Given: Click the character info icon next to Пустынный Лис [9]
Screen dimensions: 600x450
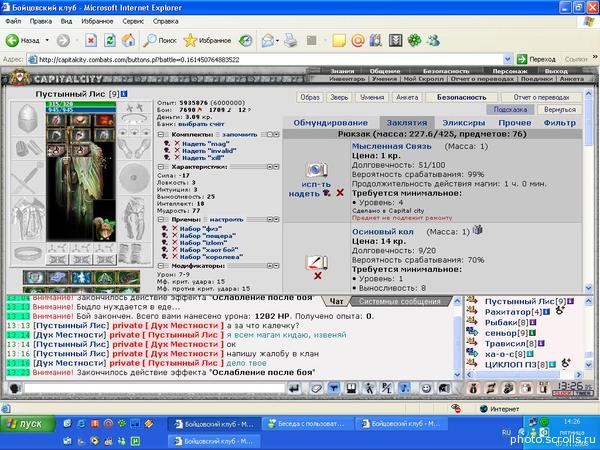Looking at the screenshot, I should (124, 94).
